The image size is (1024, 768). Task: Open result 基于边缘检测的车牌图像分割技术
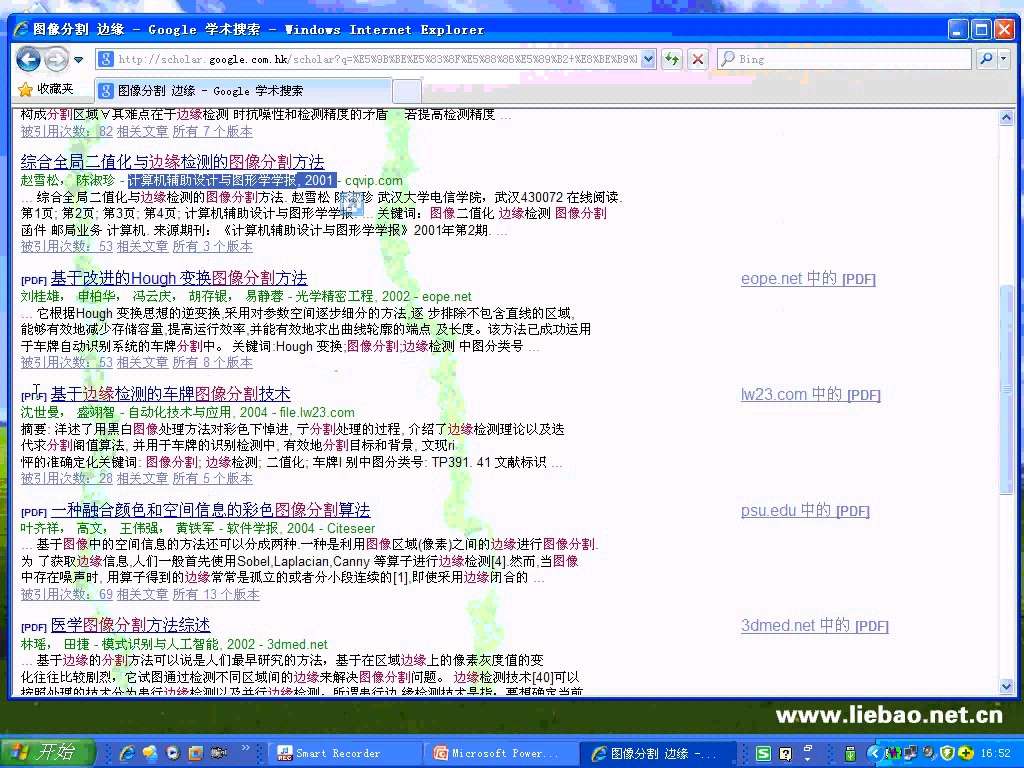click(170, 394)
